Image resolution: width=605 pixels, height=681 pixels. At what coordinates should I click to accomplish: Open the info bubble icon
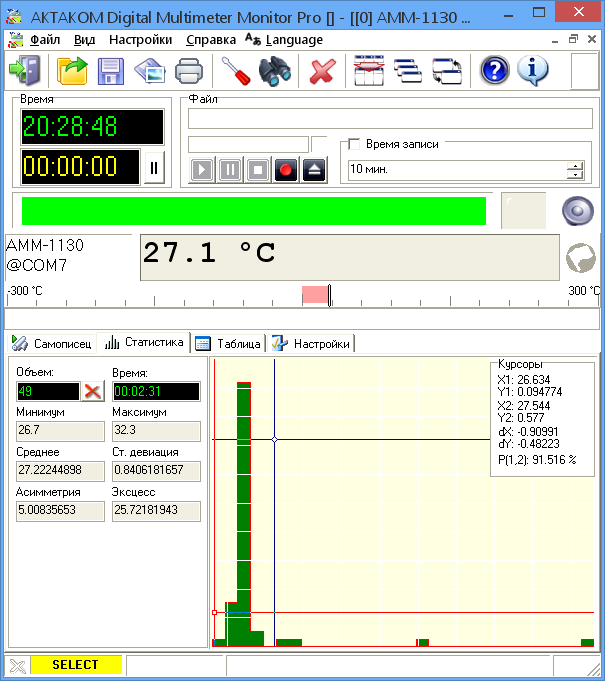click(533, 70)
